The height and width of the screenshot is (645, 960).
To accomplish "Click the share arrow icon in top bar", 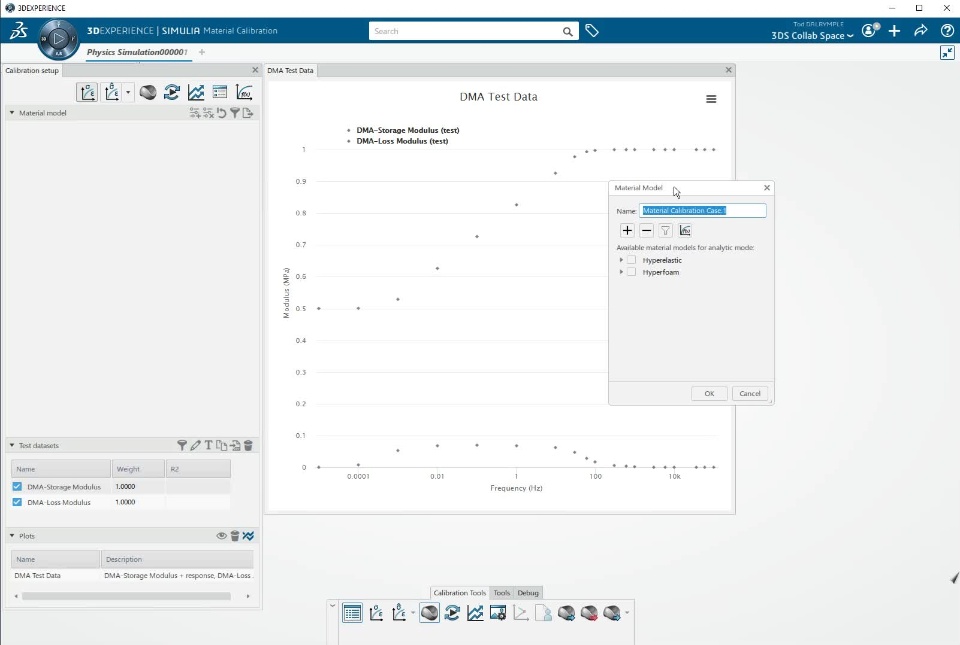I will pos(920,31).
